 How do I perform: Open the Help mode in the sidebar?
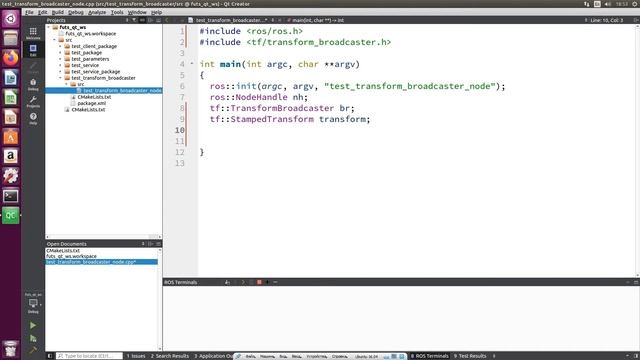[33, 119]
